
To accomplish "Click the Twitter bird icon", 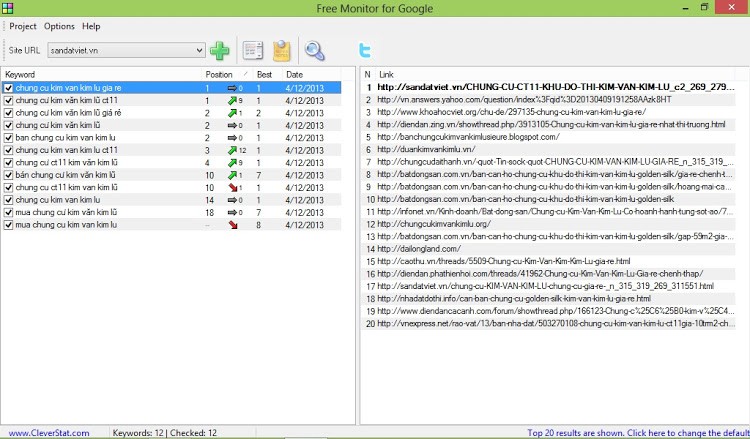I will pos(364,50).
